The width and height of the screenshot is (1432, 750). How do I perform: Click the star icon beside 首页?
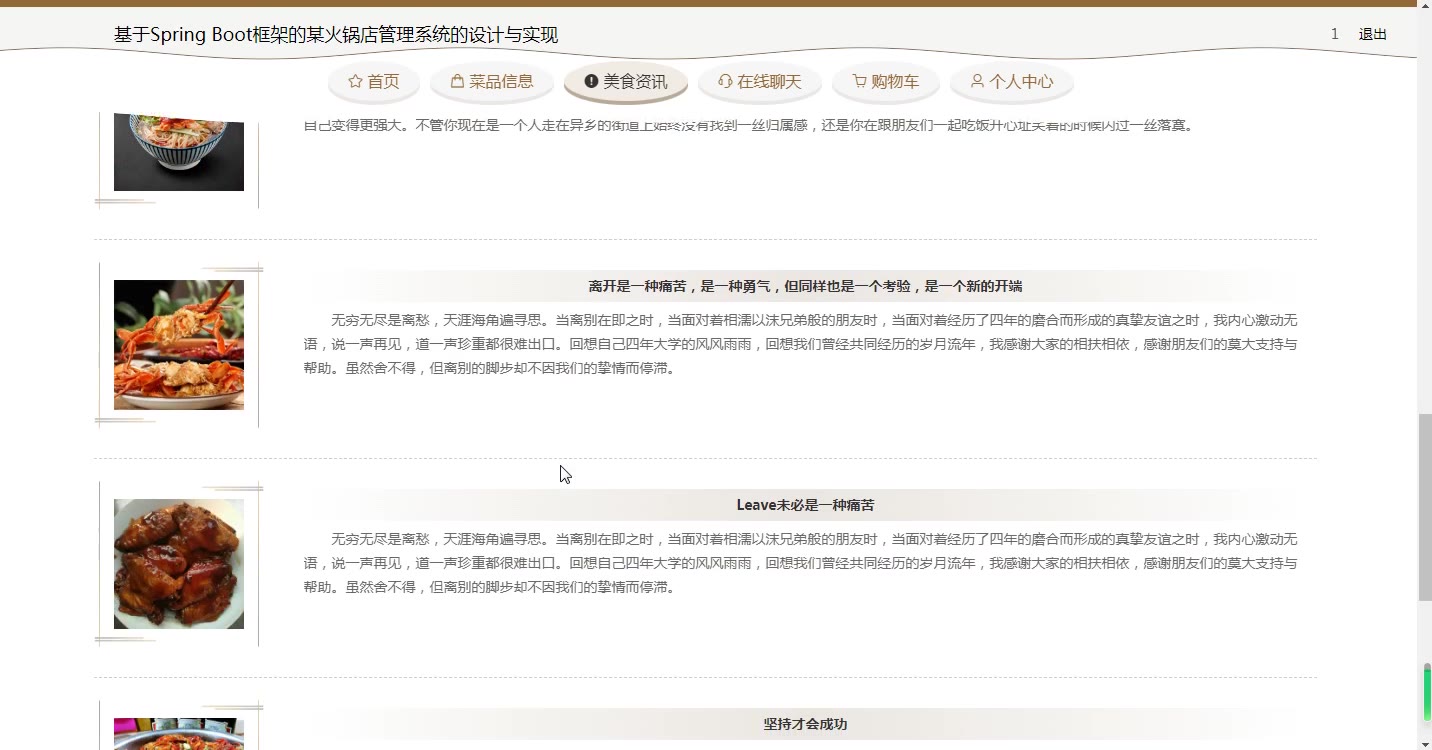[x=355, y=81]
